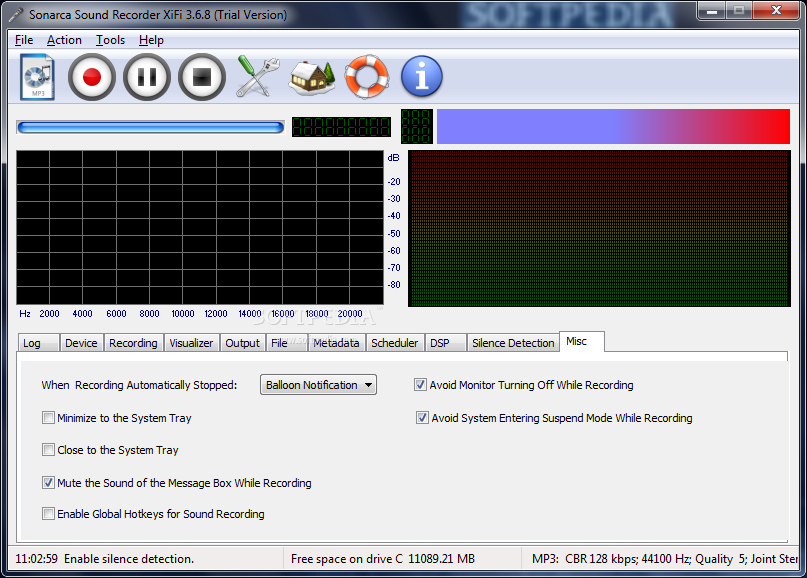The width and height of the screenshot is (807, 578).
Task: Switch to the Metadata tab
Action: click(337, 343)
